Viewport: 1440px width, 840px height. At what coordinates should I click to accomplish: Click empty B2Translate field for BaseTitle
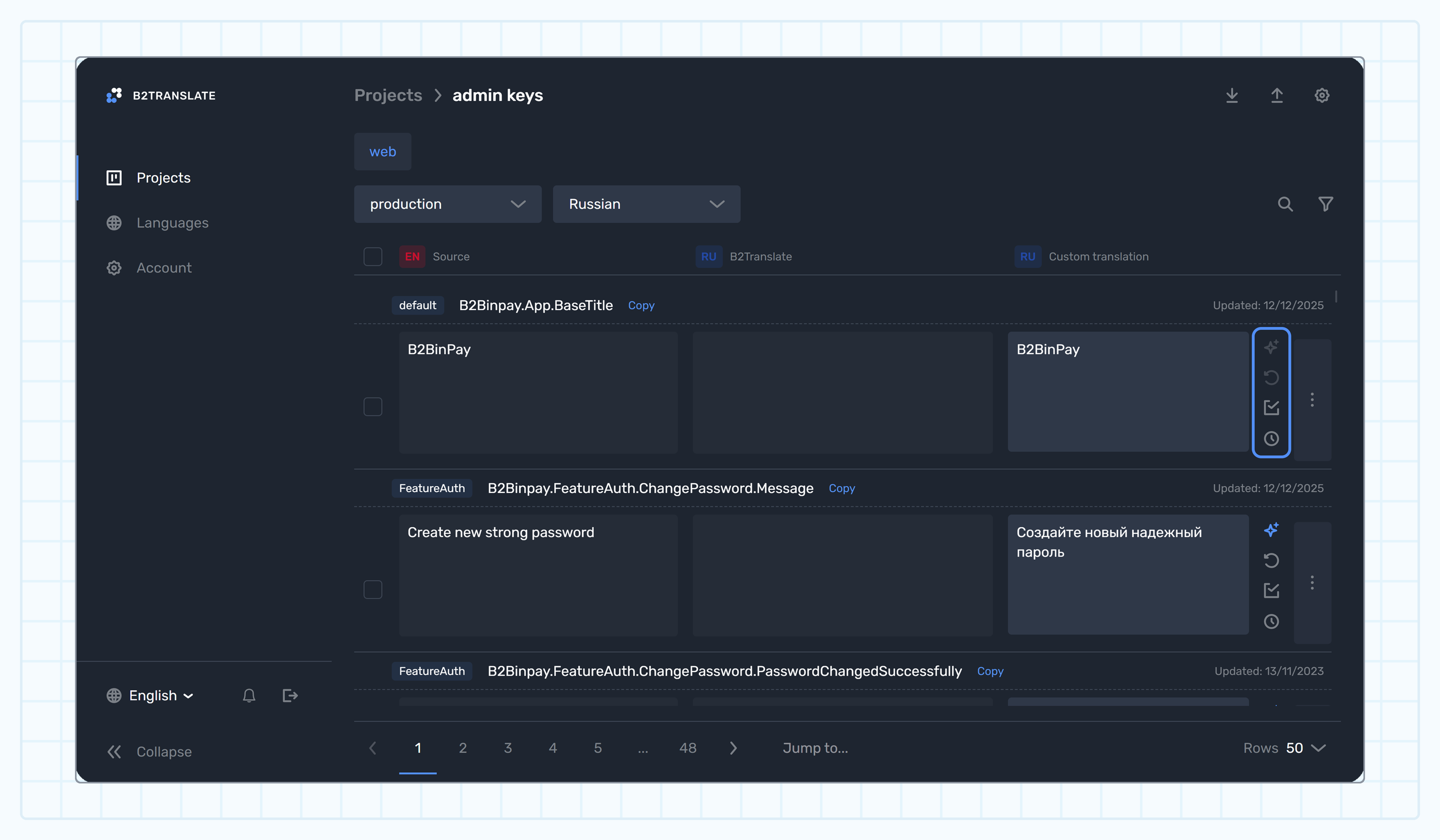click(x=843, y=392)
